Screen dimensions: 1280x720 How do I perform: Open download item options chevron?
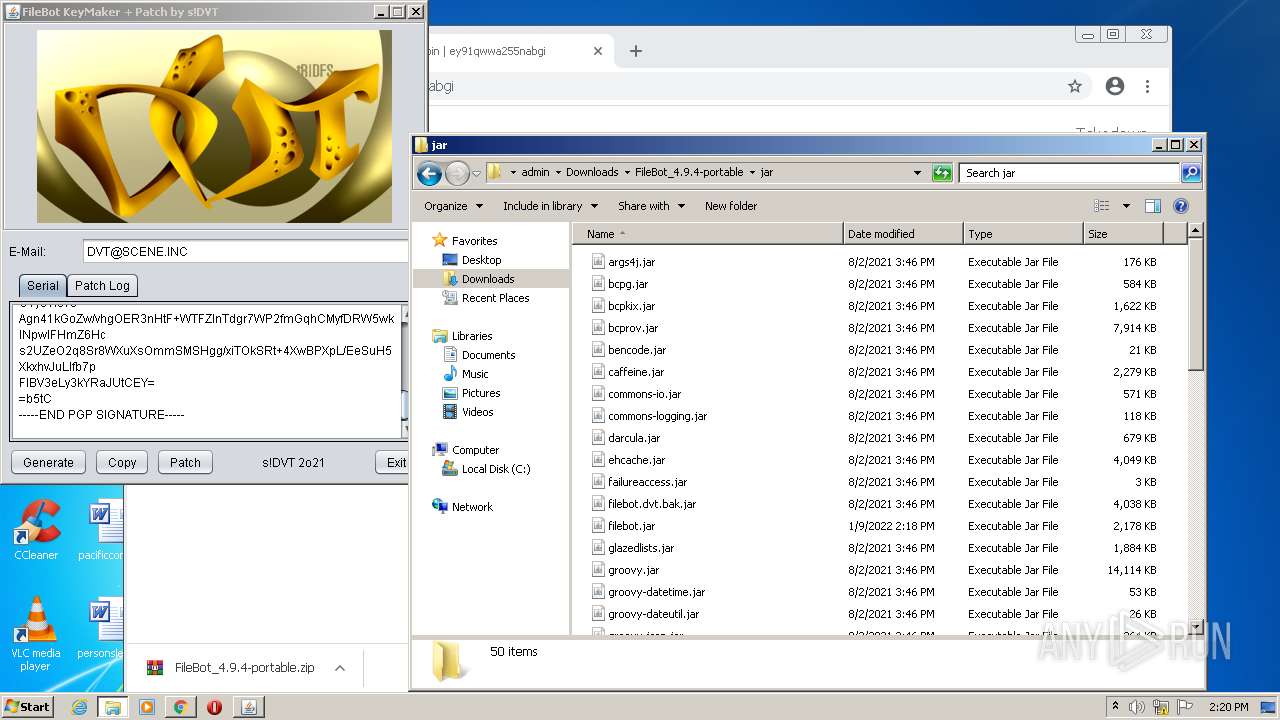tap(340, 668)
